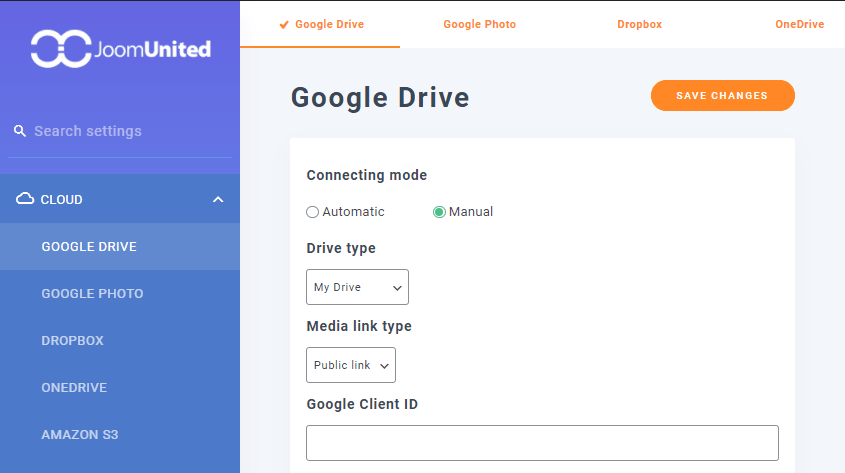Open the Media link type dropdown
Viewport: 845px width, 473px height.
click(351, 365)
